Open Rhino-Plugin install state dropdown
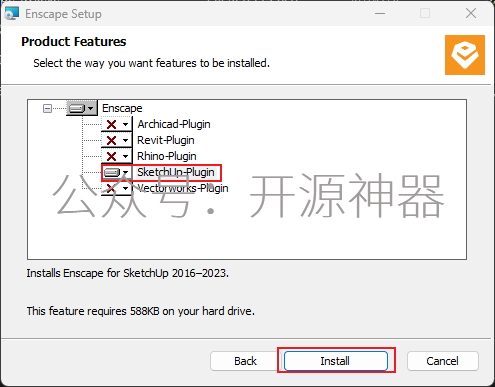 point(117,156)
